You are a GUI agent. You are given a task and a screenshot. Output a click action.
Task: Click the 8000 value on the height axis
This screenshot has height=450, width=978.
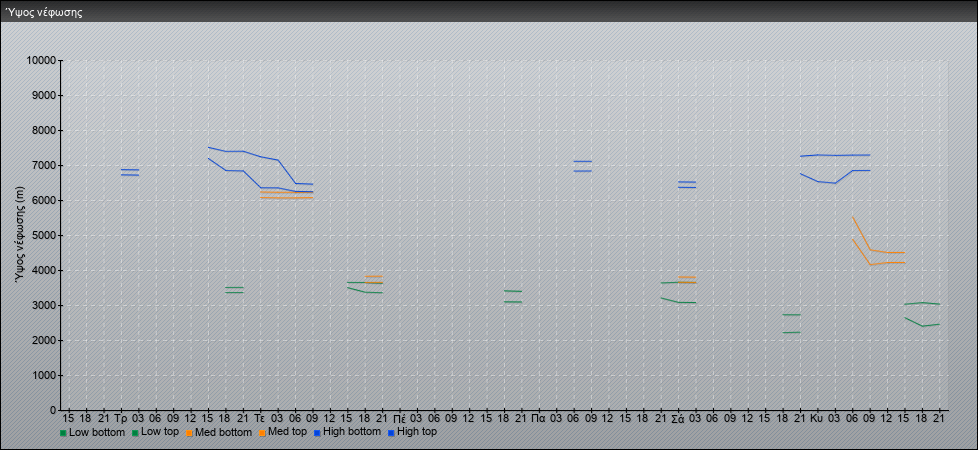click(x=44, y=130)
